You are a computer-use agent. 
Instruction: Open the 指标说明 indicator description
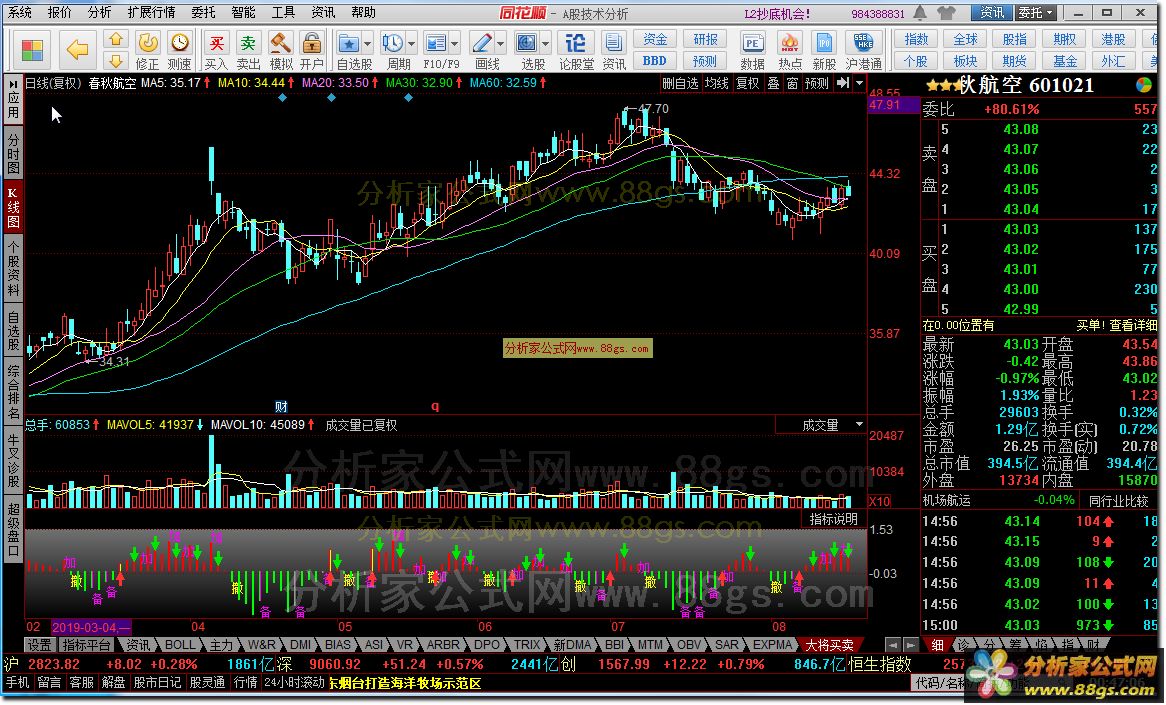(834, 518)
